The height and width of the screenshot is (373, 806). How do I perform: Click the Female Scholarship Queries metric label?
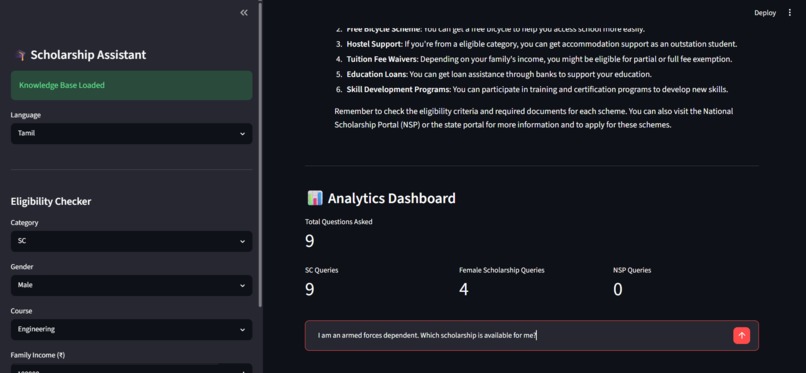pyautogui.click(x=501, y=270)
